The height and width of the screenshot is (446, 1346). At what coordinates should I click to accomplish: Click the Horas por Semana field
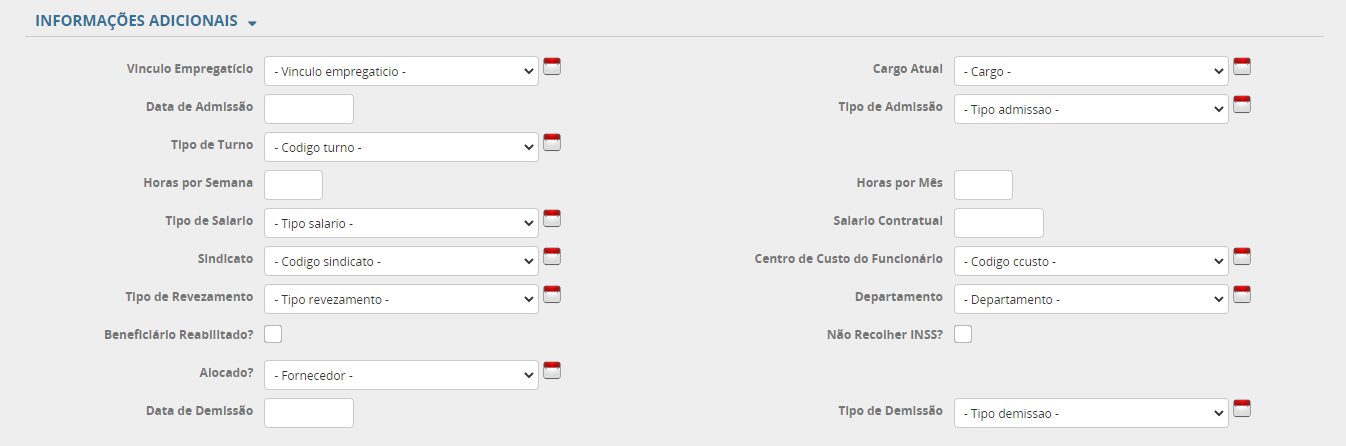[293, 185]
